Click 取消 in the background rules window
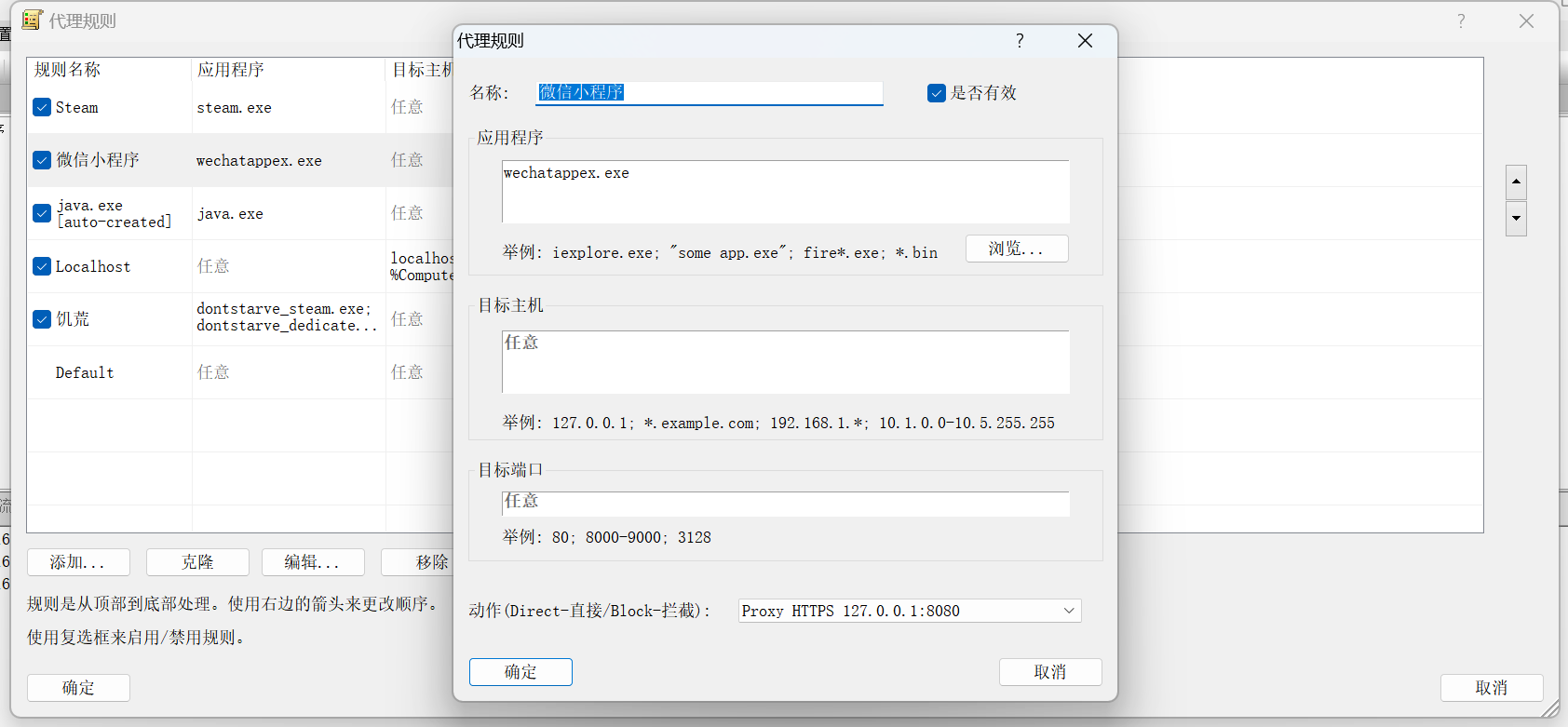Screen dimensions: 1568x727 click(1492, 688)
